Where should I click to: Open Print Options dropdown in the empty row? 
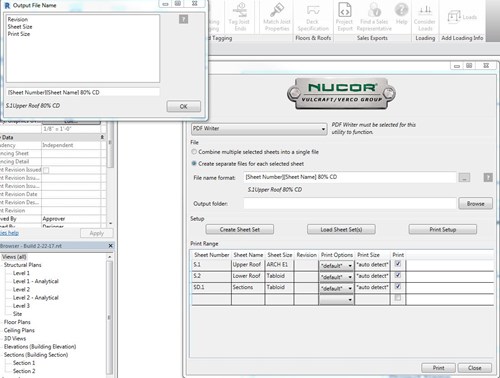coord(336,300)
